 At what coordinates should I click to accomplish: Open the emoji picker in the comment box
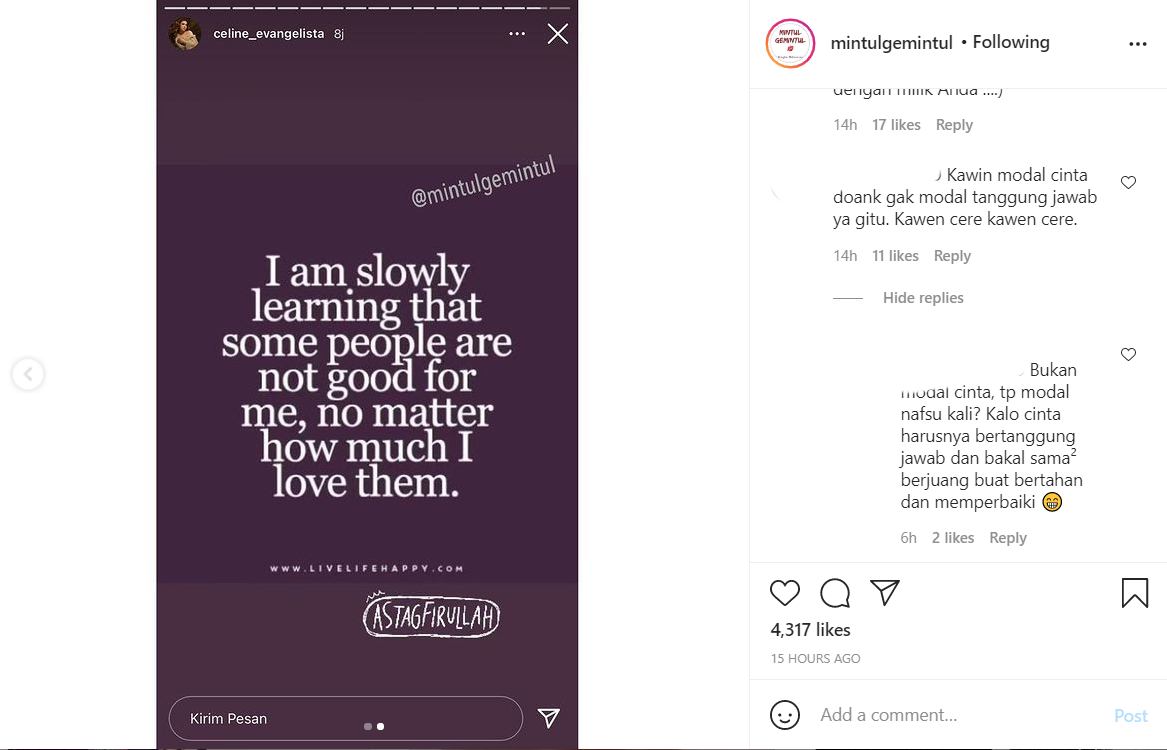pyautogui.click(x=786, y=715)
